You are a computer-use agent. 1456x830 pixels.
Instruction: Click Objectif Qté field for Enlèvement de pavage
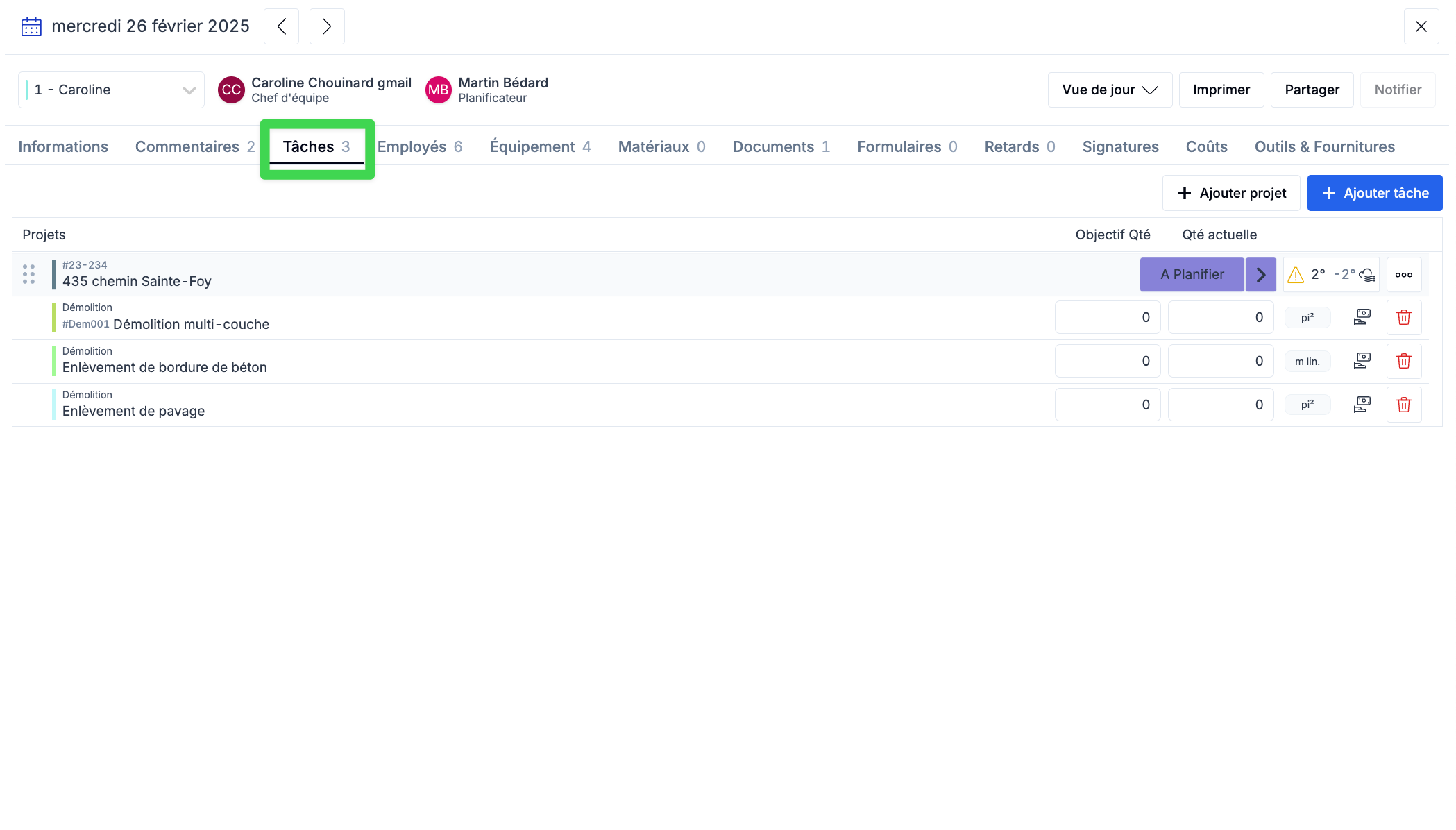[1107, 405]
